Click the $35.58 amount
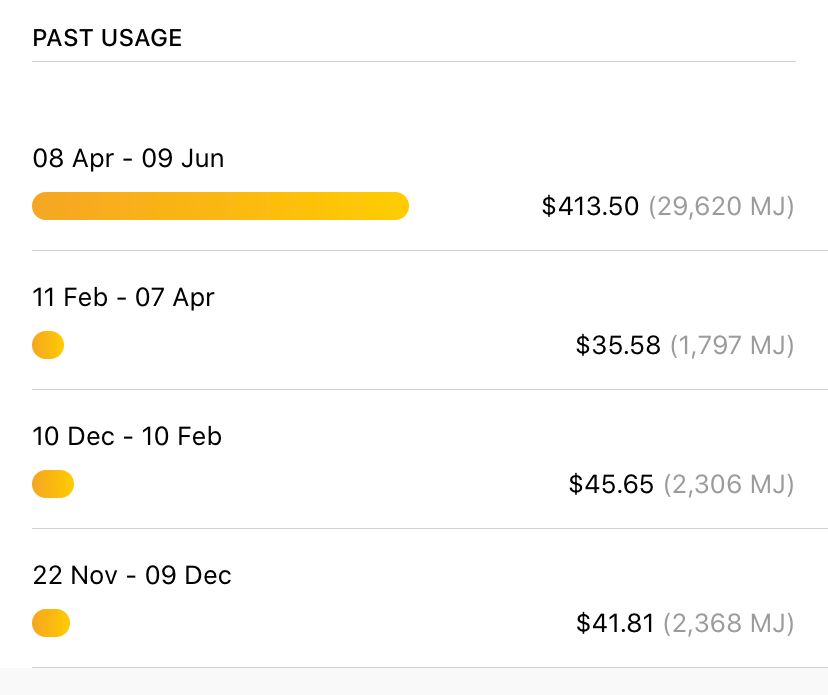Viewport: 828px width, 695px height. [618, 346]
